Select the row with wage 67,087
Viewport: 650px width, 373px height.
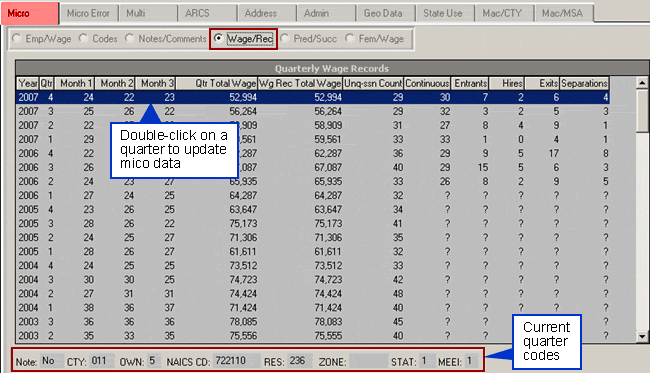[x=313, y=167]
